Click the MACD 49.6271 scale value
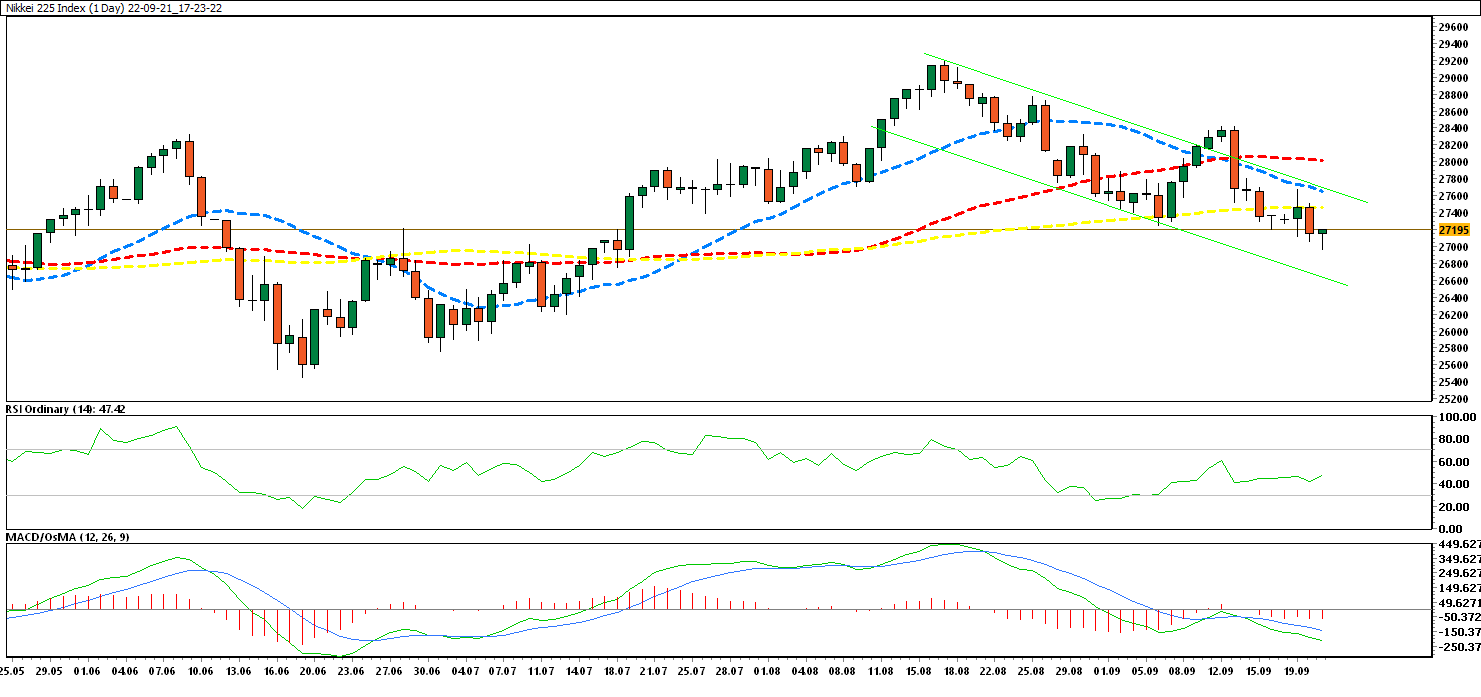This screenshot has width=1481, height=697. point(1459,603)
